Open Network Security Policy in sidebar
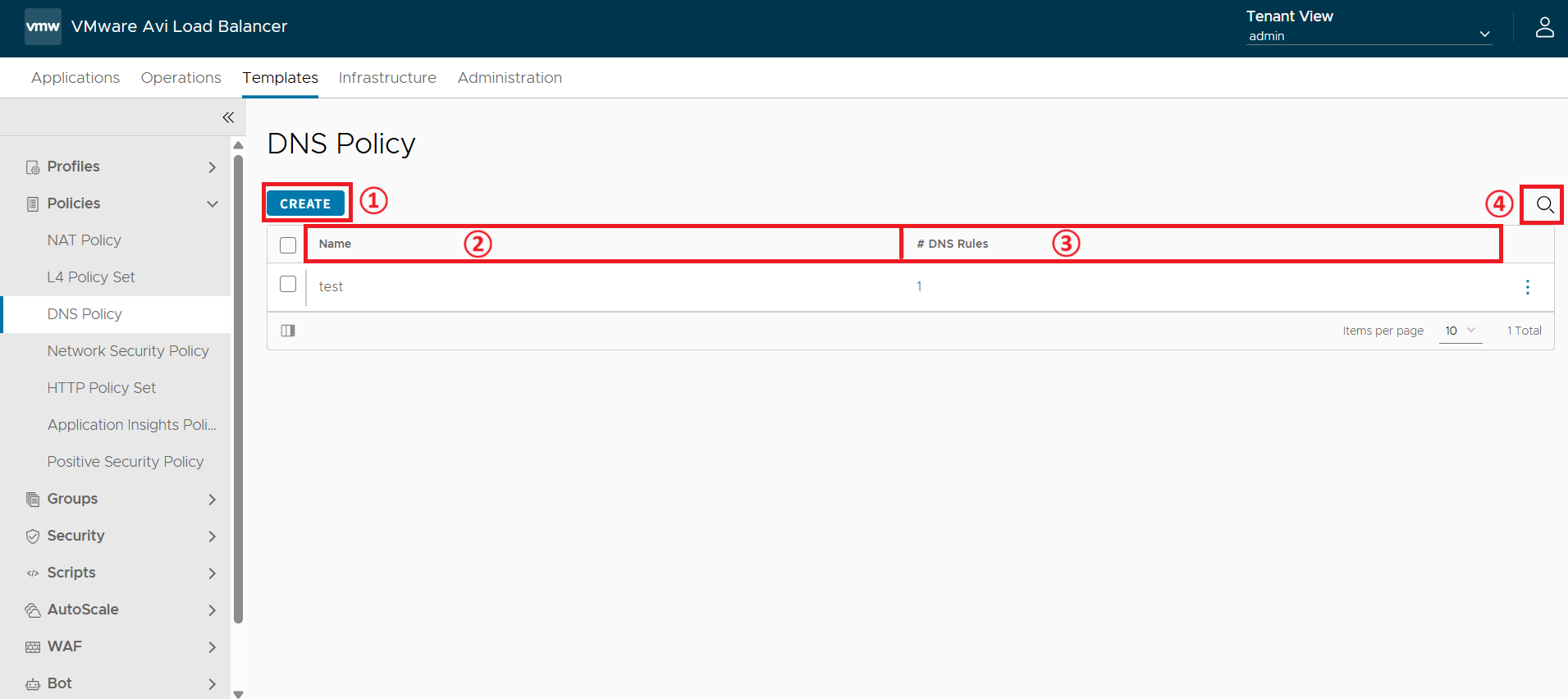This screenshot has height=699, width=1568. click(128, 351)
